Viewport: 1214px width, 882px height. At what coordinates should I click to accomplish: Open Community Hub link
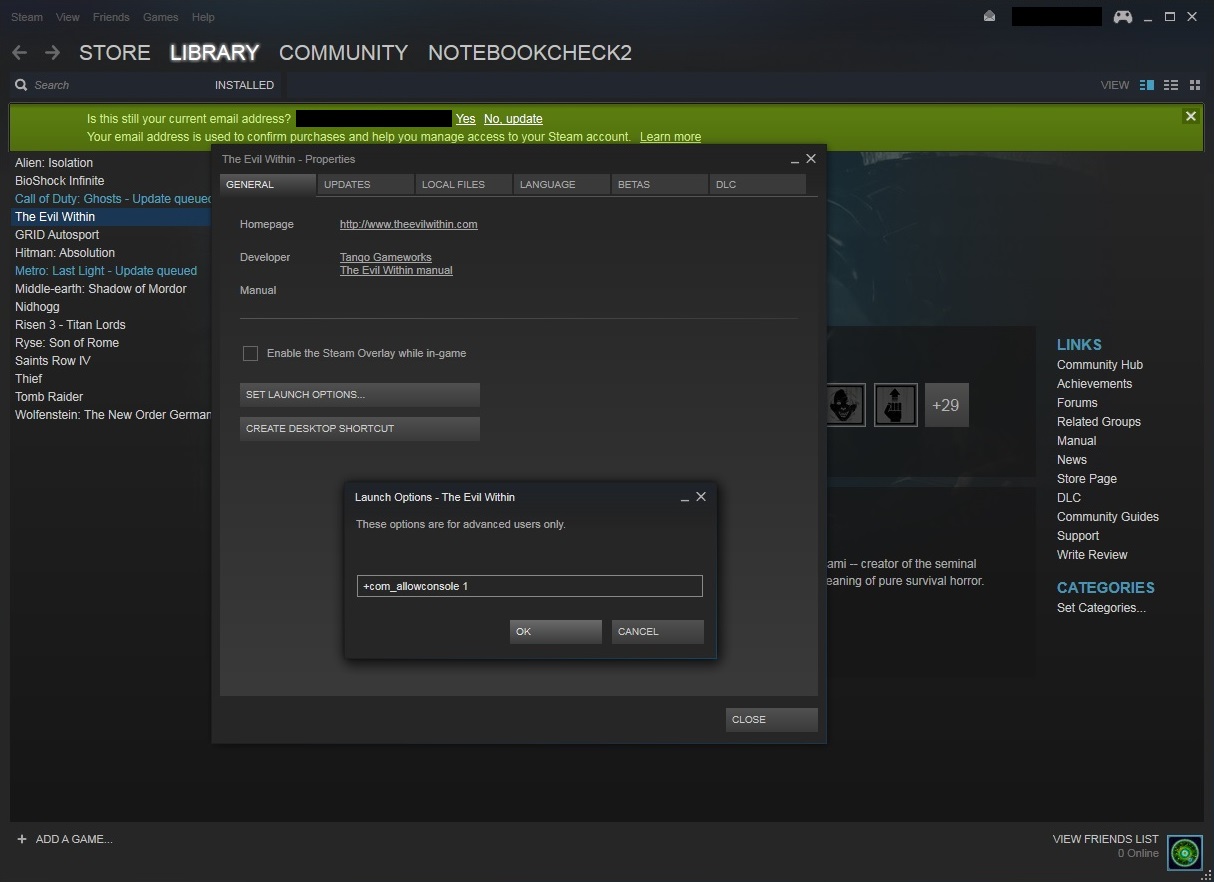pos(1100,365)
